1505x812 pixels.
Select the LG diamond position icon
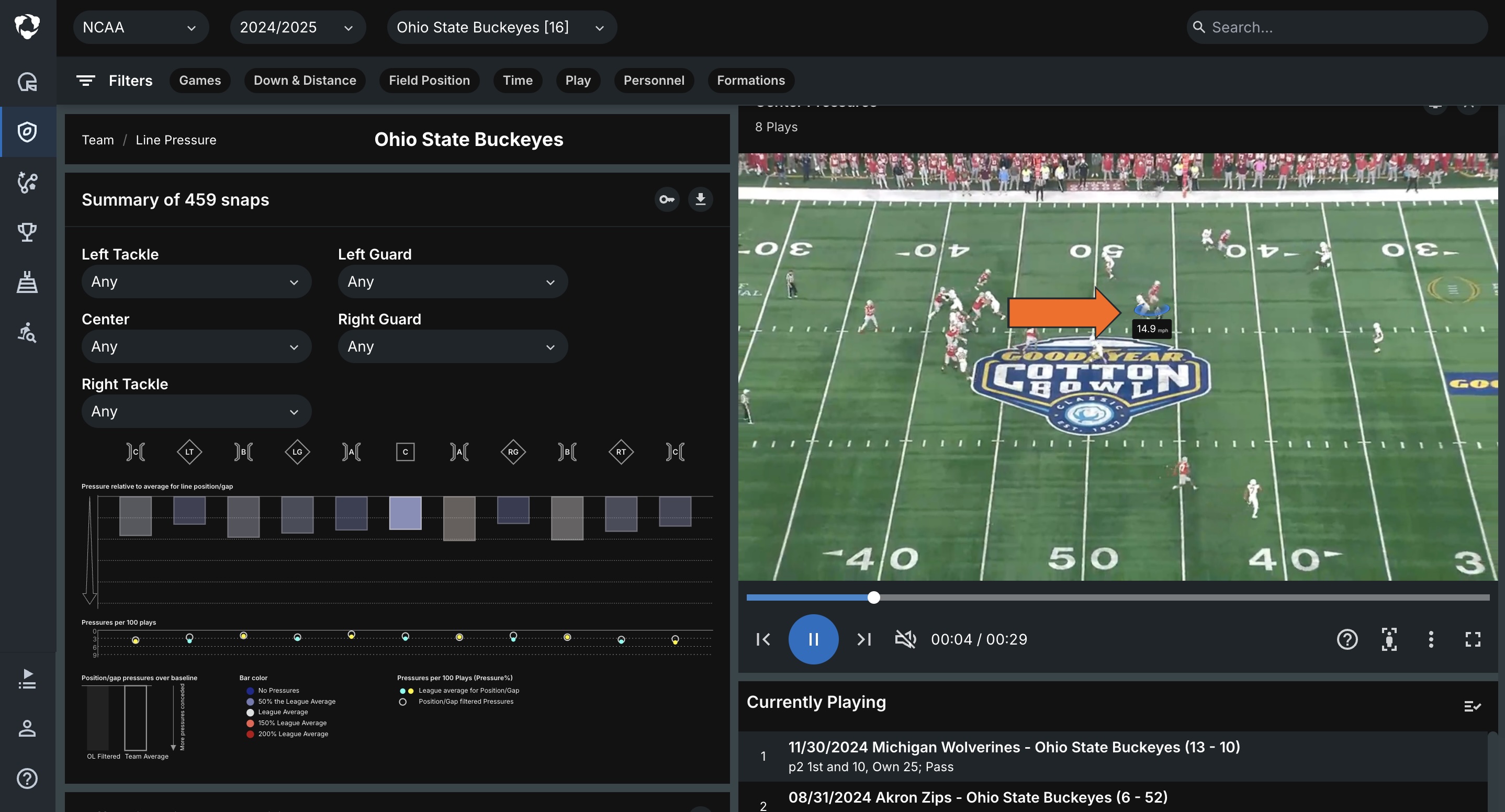(297, 452)
